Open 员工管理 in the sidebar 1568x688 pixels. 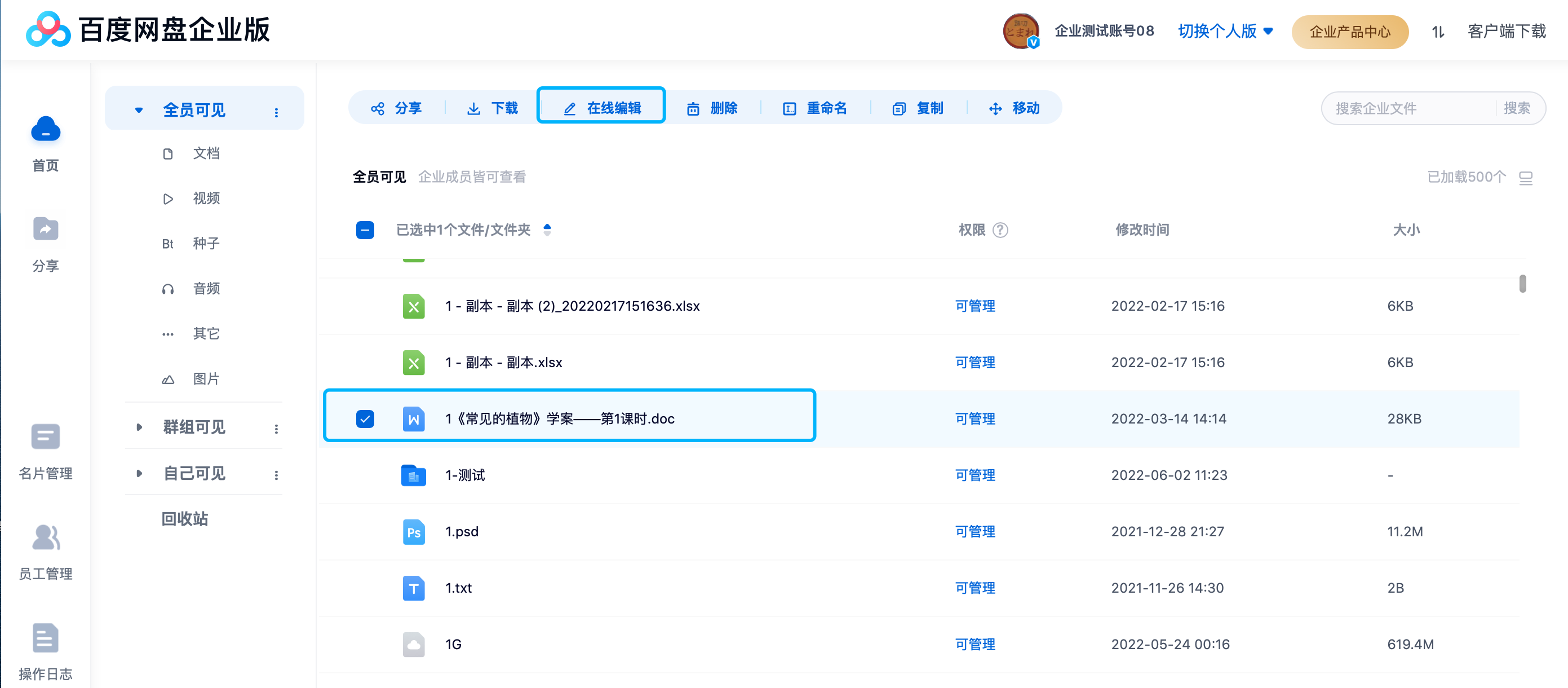click(46, 552)
